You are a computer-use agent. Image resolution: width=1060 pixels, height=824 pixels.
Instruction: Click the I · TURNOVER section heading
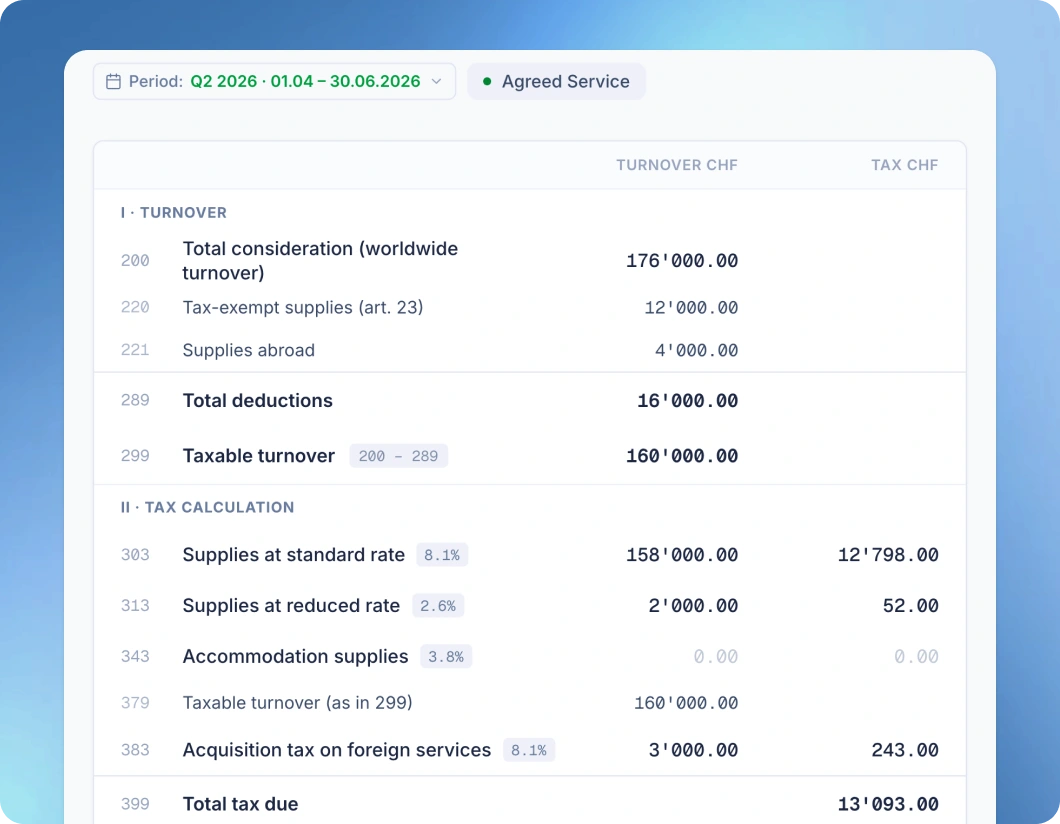pos(174,213)
